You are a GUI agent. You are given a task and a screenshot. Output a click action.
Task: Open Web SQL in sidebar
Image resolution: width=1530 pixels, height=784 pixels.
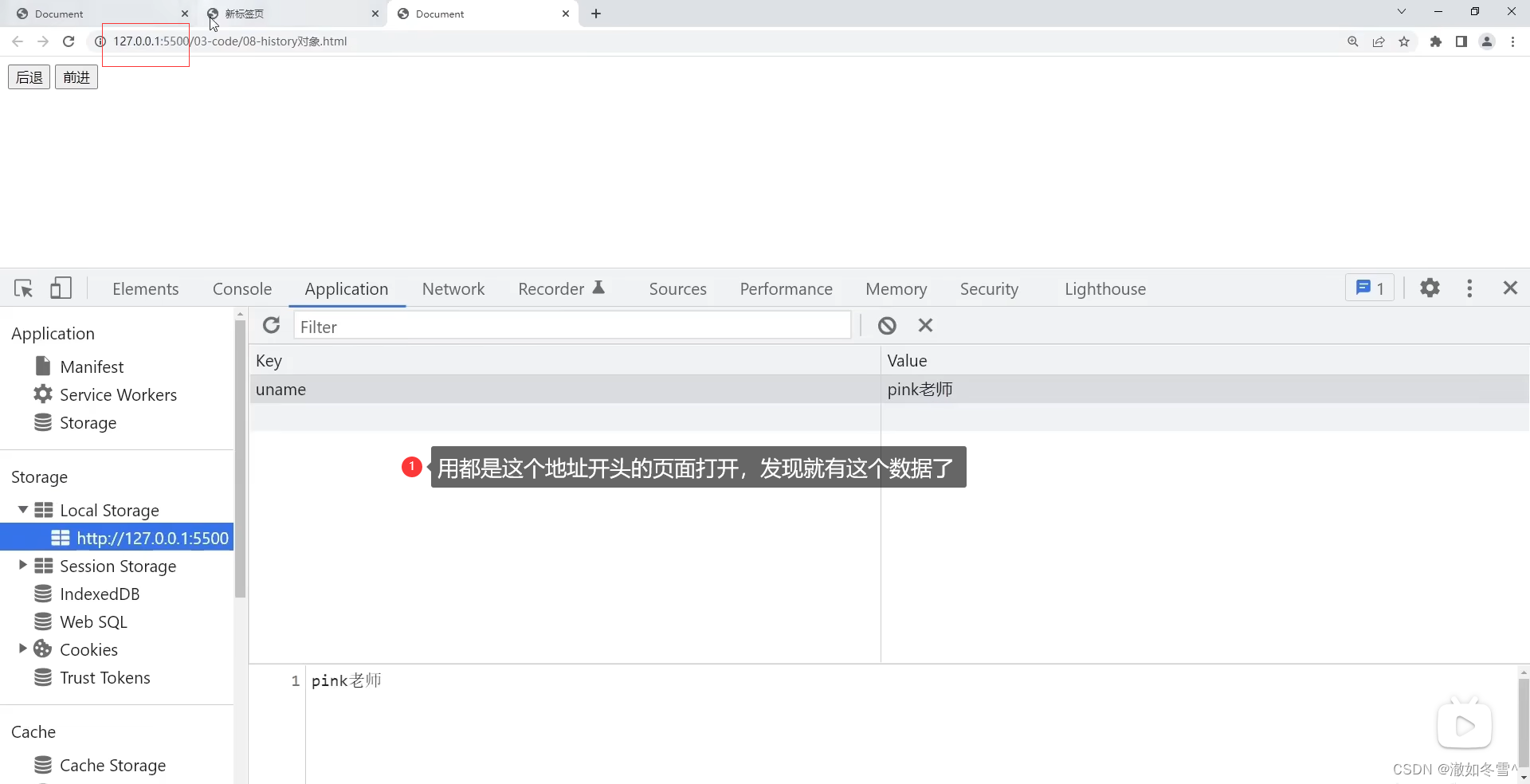click(x=93, y=621)
